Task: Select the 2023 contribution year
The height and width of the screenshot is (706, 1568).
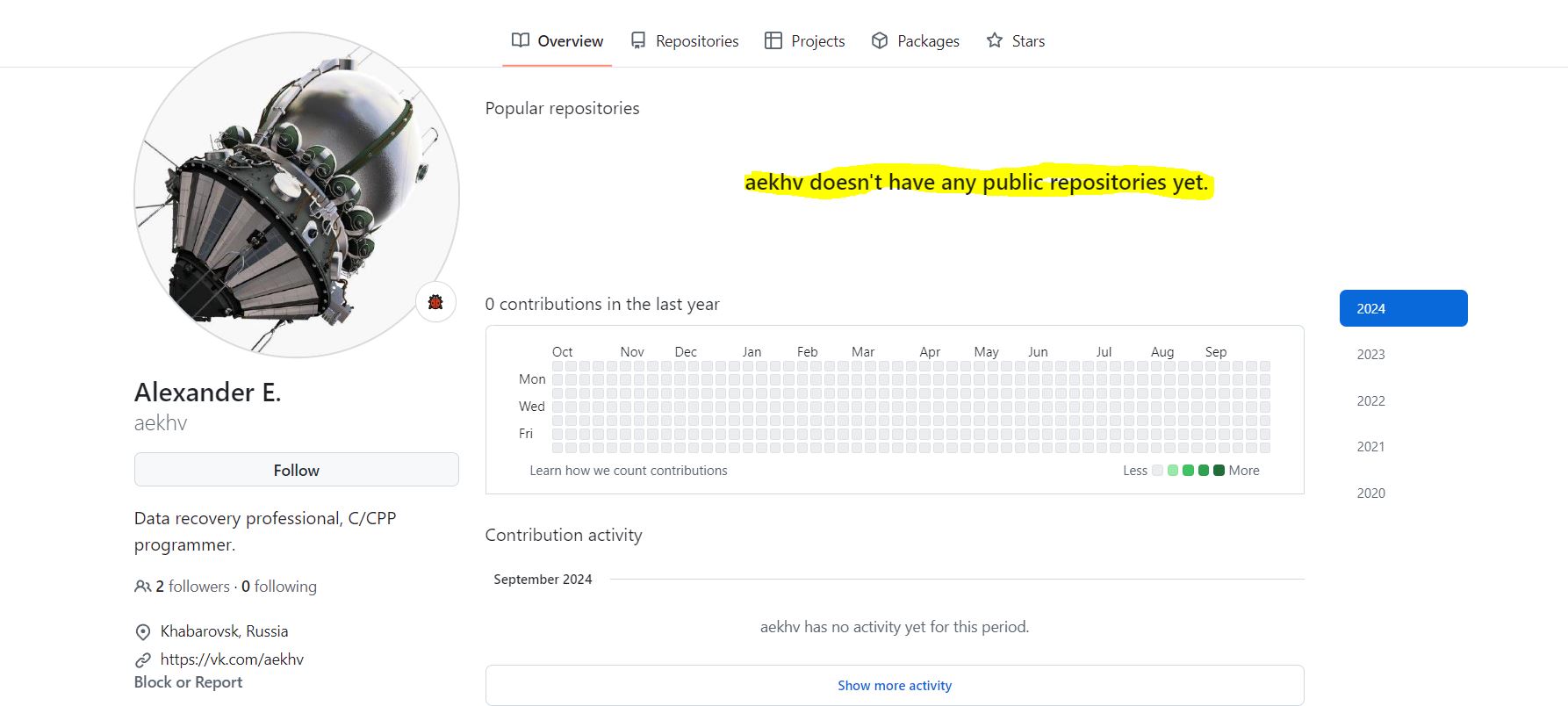Action: [1370, 355]
